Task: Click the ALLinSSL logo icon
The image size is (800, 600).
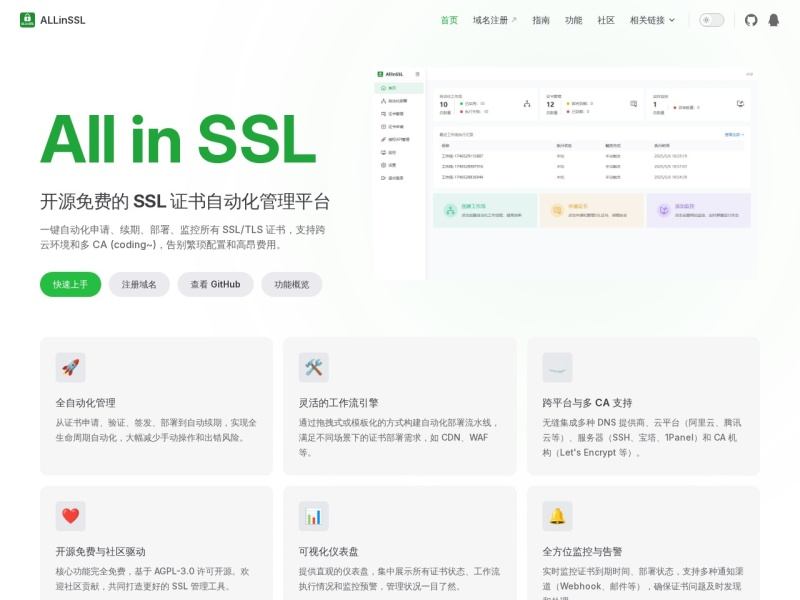Action: pos(28,20)
